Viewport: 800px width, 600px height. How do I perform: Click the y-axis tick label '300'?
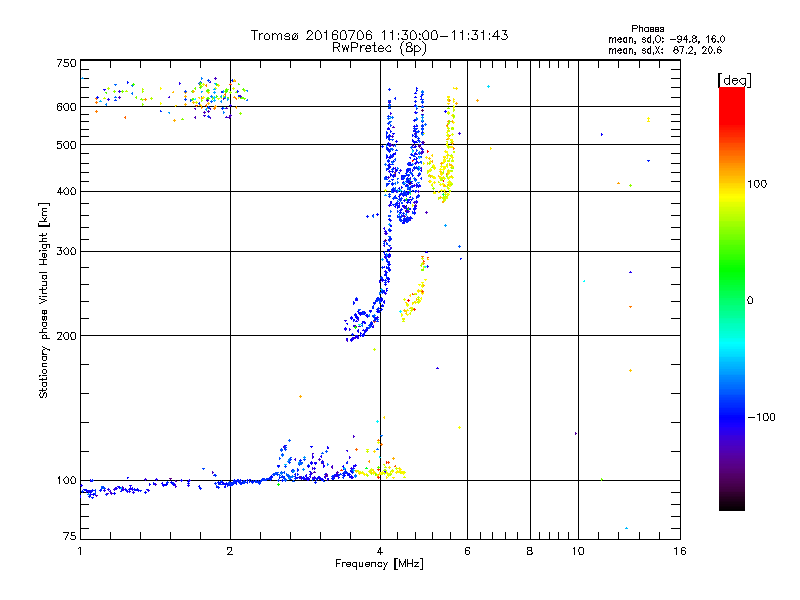tap(66, 252)
